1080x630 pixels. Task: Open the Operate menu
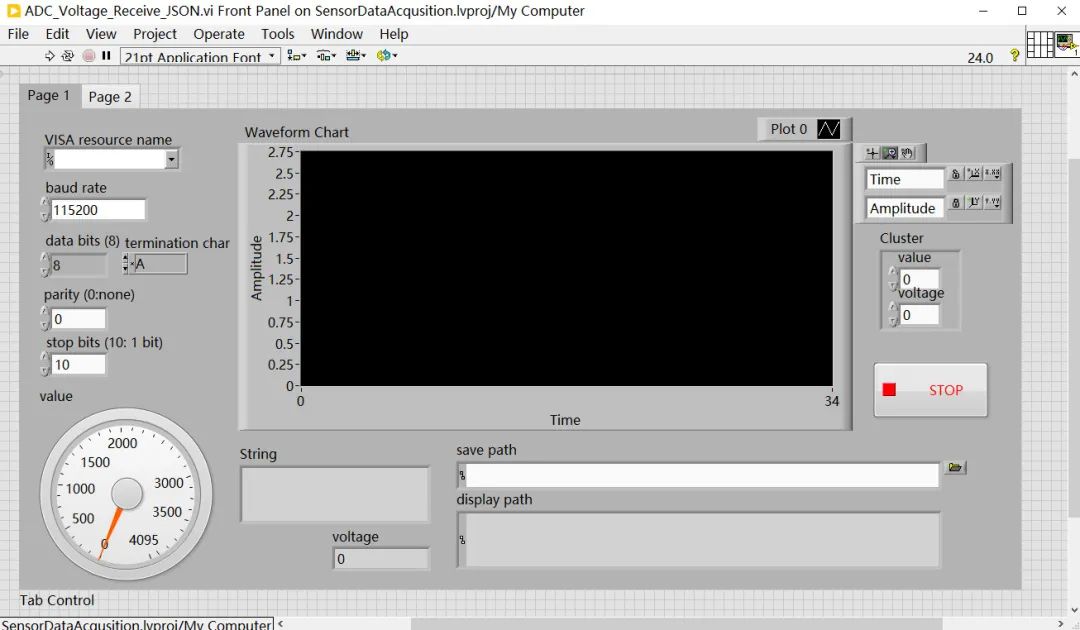pos(219,34)
